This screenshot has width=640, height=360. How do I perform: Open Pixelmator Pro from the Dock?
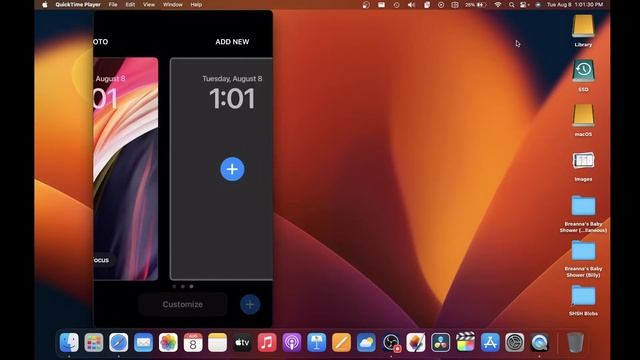(x=416, y=342)
